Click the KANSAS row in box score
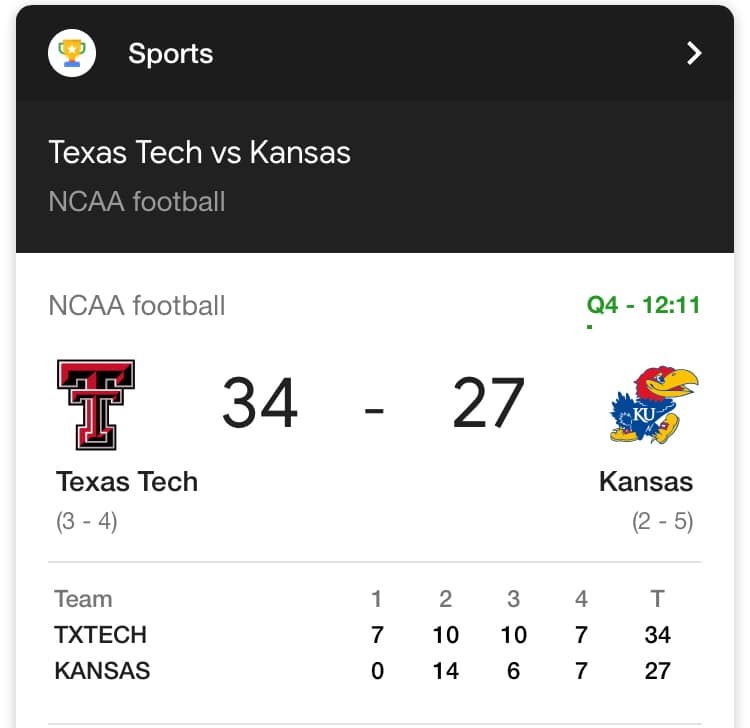The width and height of the screenshot is (750, 728). pyautogui.click(x=363, y=671)
